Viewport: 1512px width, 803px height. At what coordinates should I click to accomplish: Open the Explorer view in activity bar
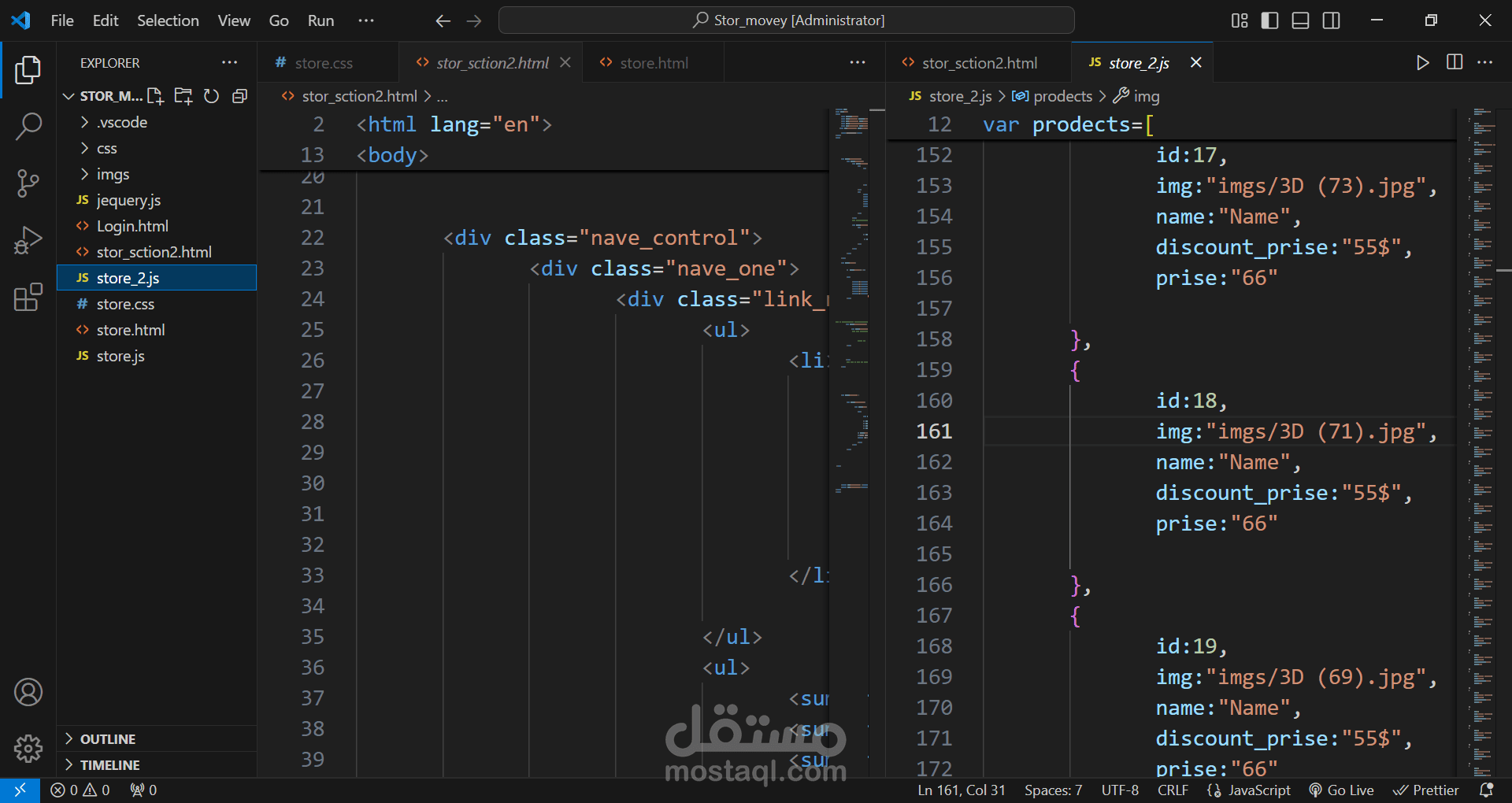point(28,70)
